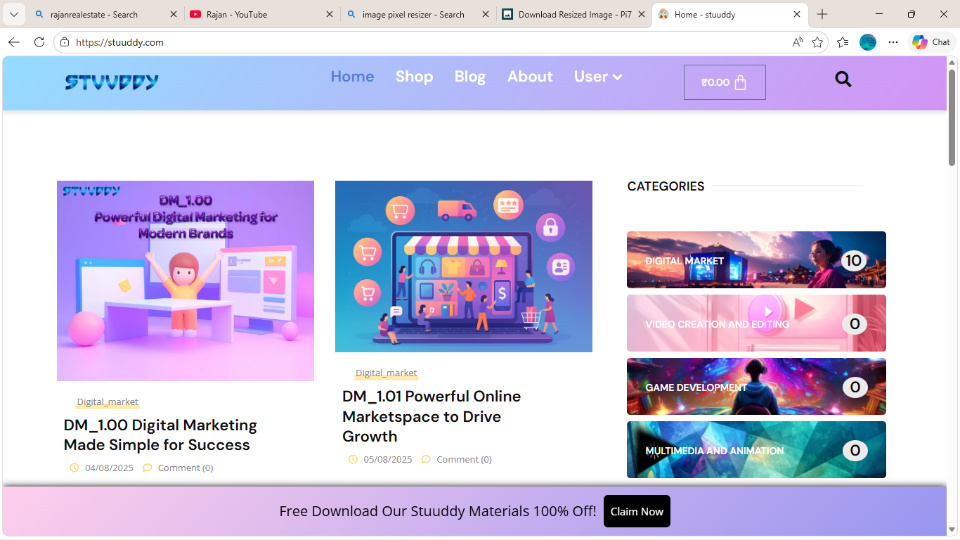Click the page vertical scrollbar

coord(952,300)
